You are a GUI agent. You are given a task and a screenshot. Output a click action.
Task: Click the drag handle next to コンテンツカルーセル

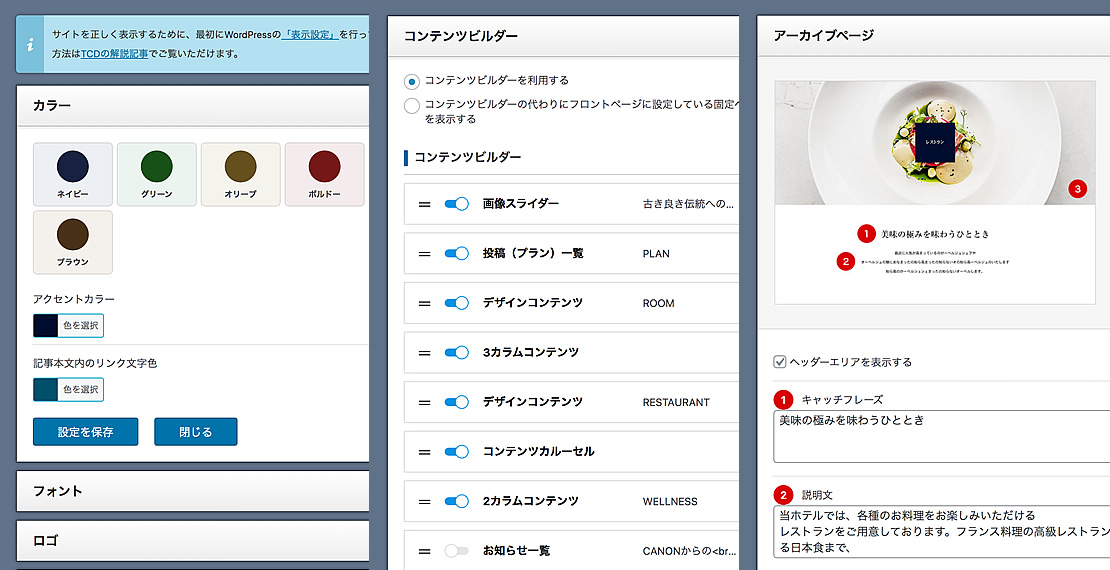tap(424, 452)
